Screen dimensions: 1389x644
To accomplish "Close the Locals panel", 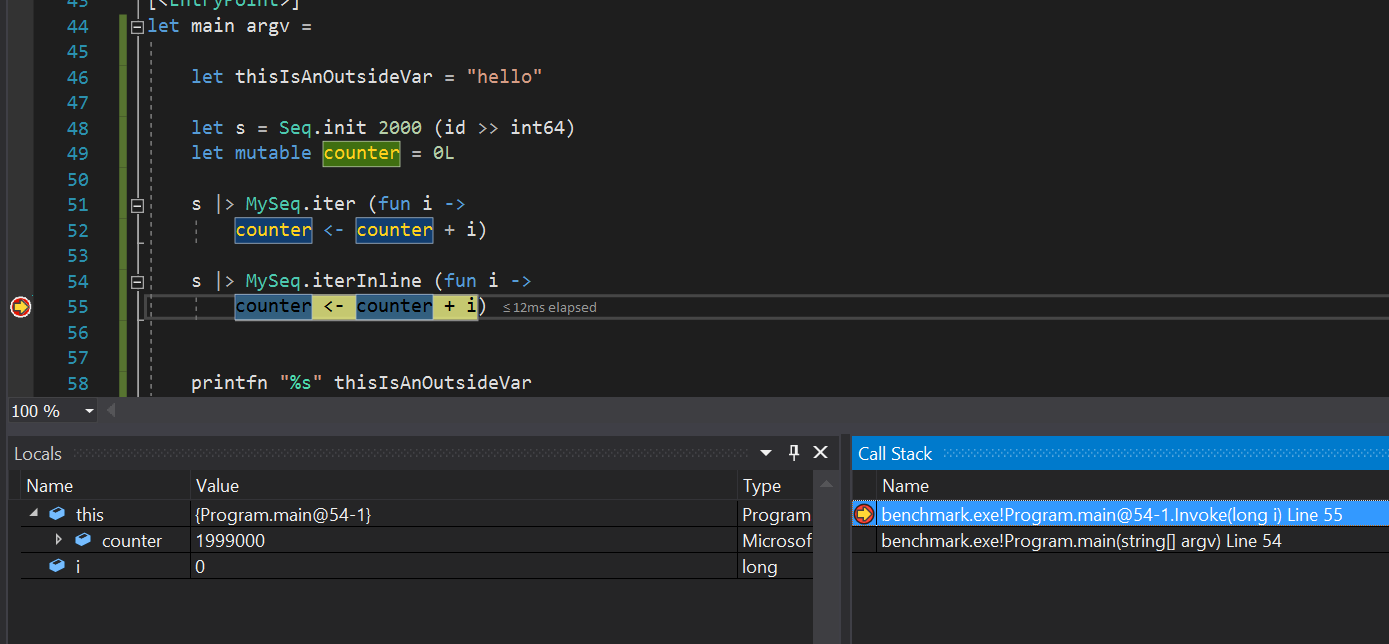I will coord(821,453).
